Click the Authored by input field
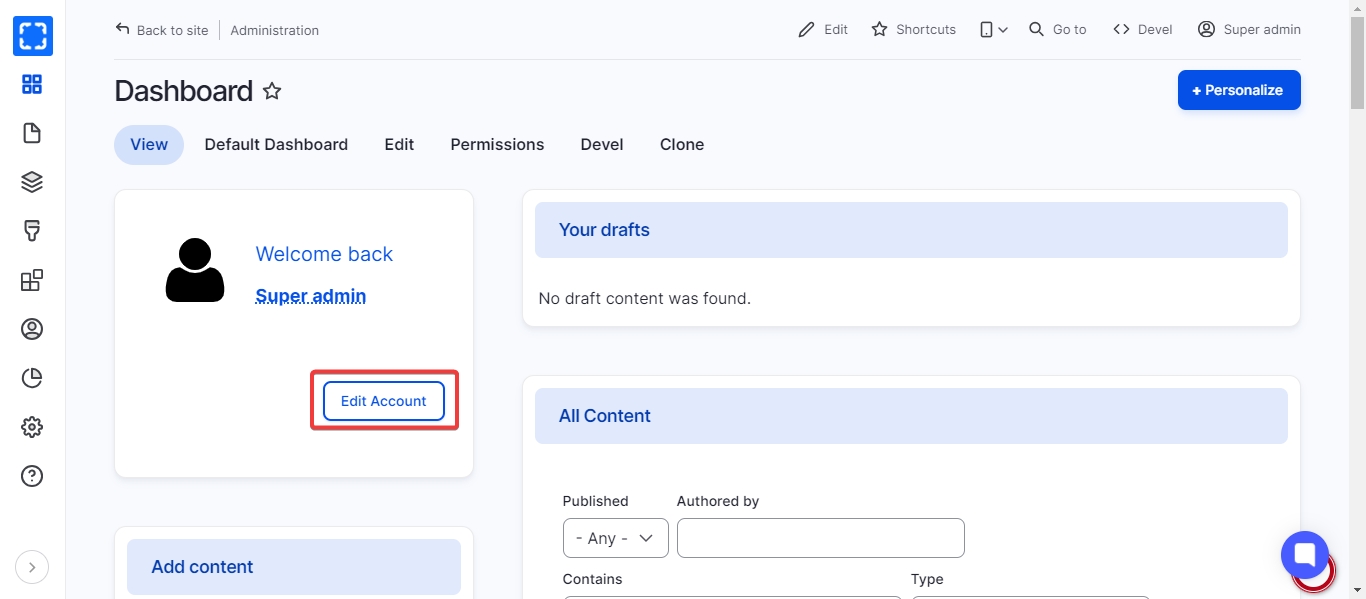 [820, 538]
